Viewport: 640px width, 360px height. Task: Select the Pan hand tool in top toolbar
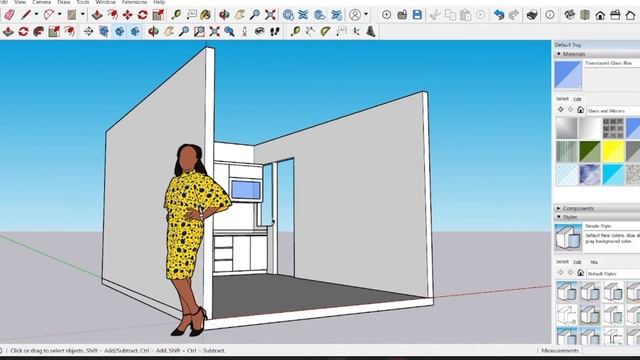(x=240, y=15)
